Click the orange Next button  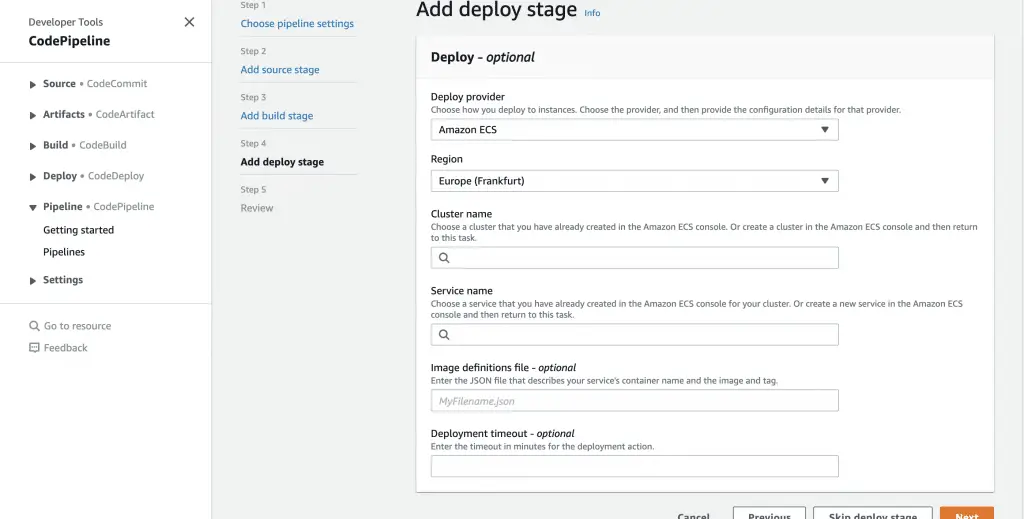pos(967,513)
